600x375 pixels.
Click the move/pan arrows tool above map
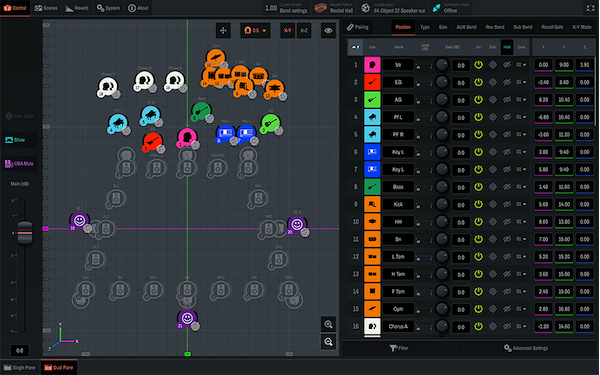tap(223, 31)
